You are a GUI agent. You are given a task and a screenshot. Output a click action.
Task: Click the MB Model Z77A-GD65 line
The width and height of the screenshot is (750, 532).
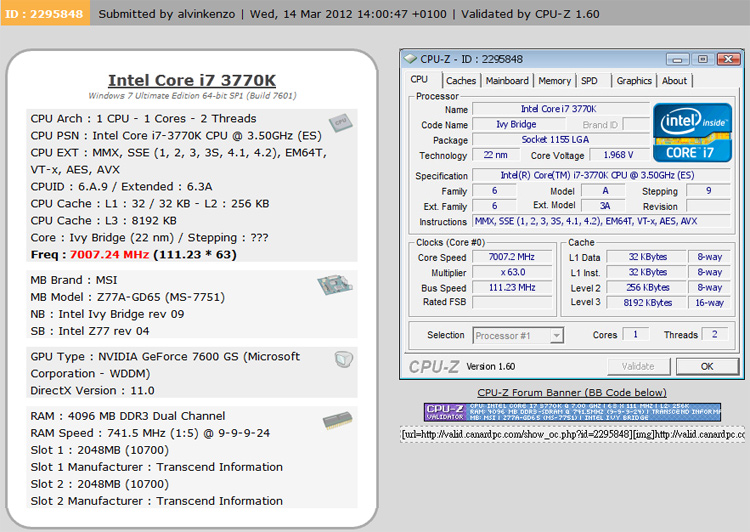pyautogui.click(x=128, y=297)
